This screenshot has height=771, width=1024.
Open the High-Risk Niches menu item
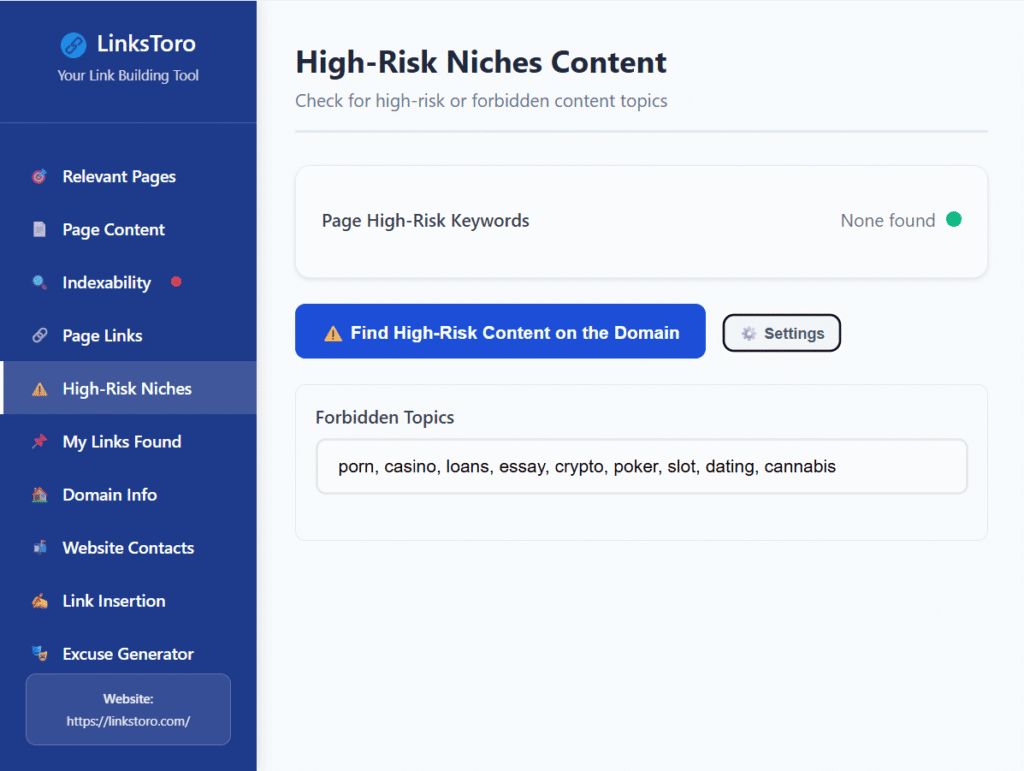tap(127, 389)
